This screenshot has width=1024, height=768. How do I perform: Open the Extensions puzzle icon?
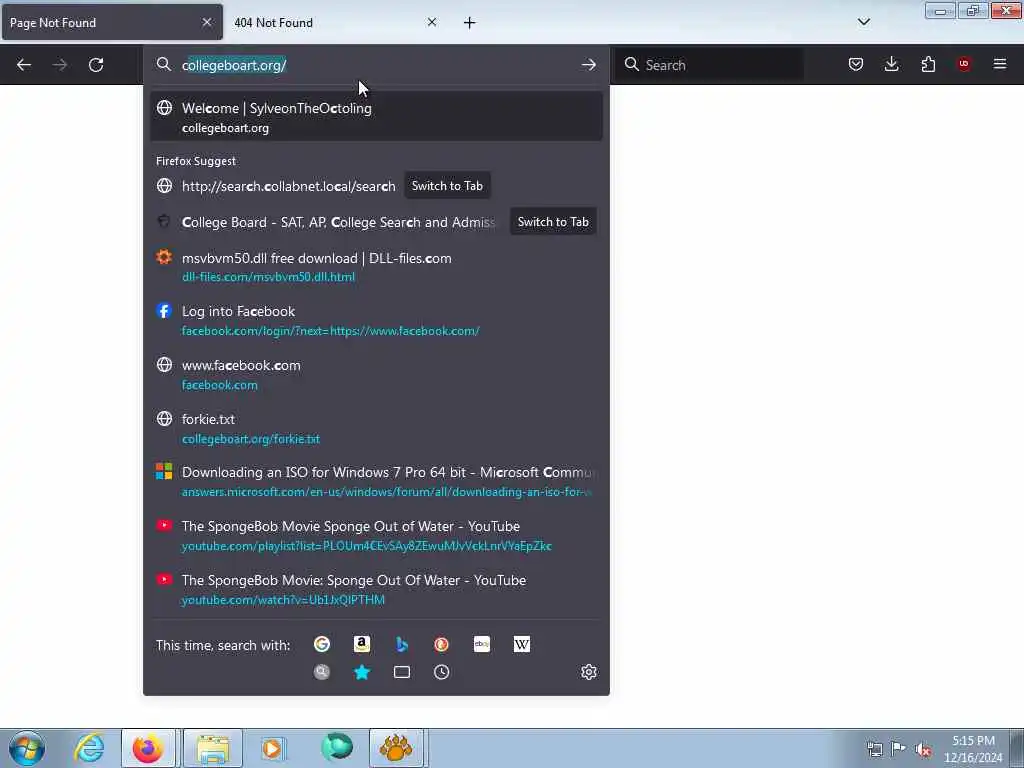point(928,64)
